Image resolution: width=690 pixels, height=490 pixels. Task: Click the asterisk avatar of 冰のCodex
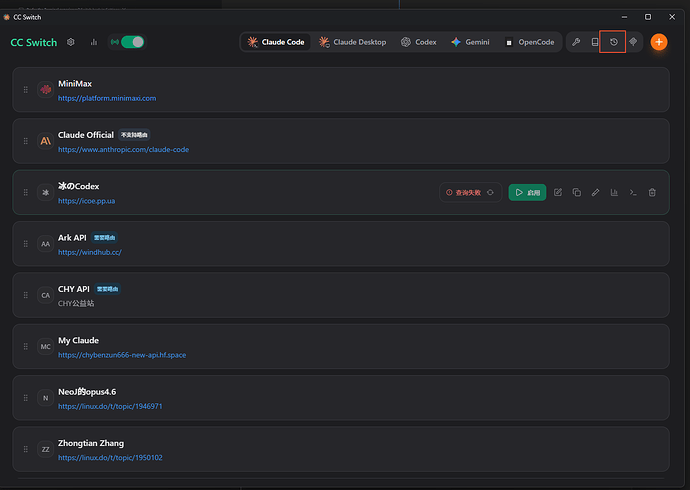click(x=45, y=193)
